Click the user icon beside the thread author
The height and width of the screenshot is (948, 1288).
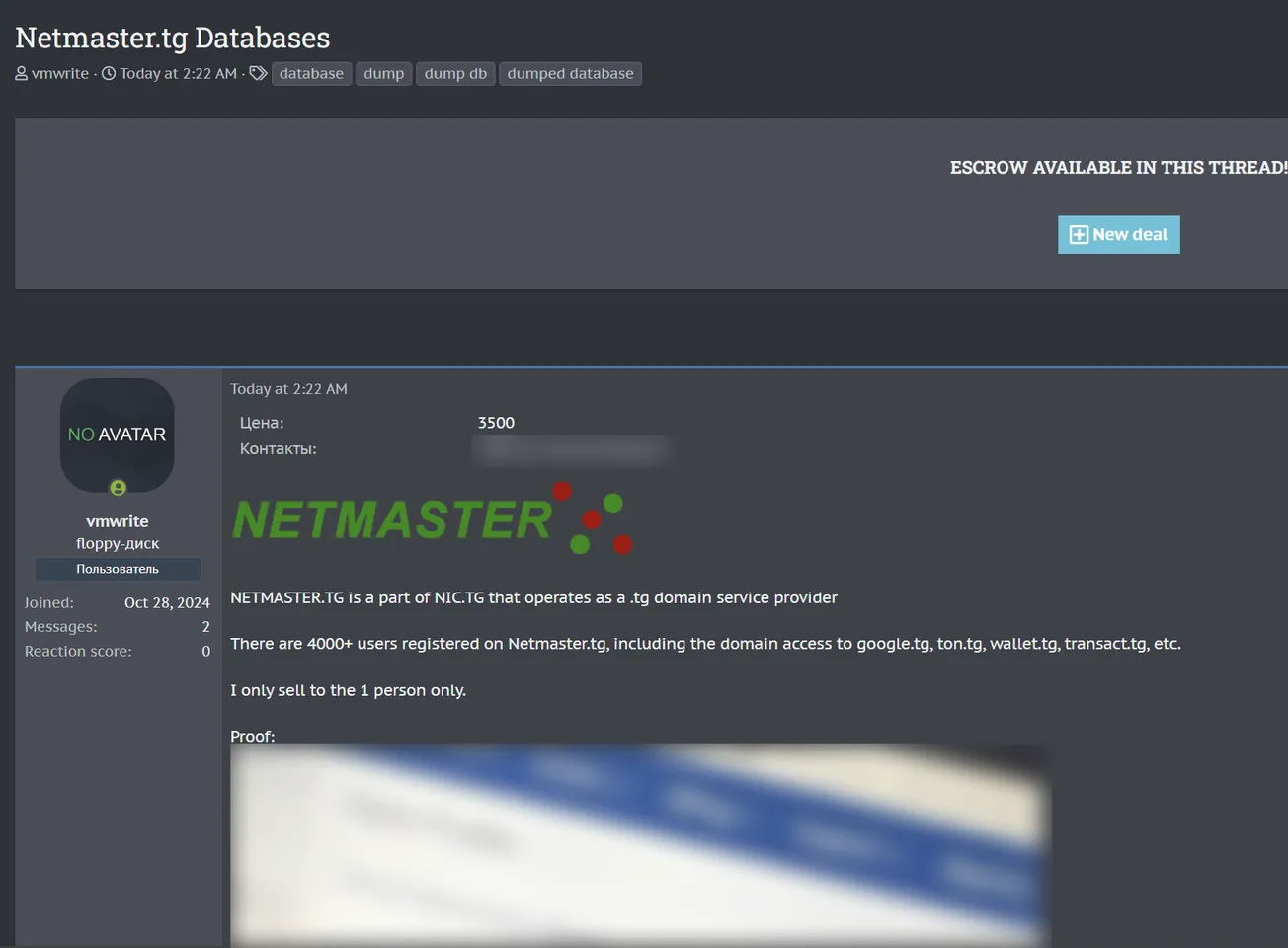click(22, 74)
